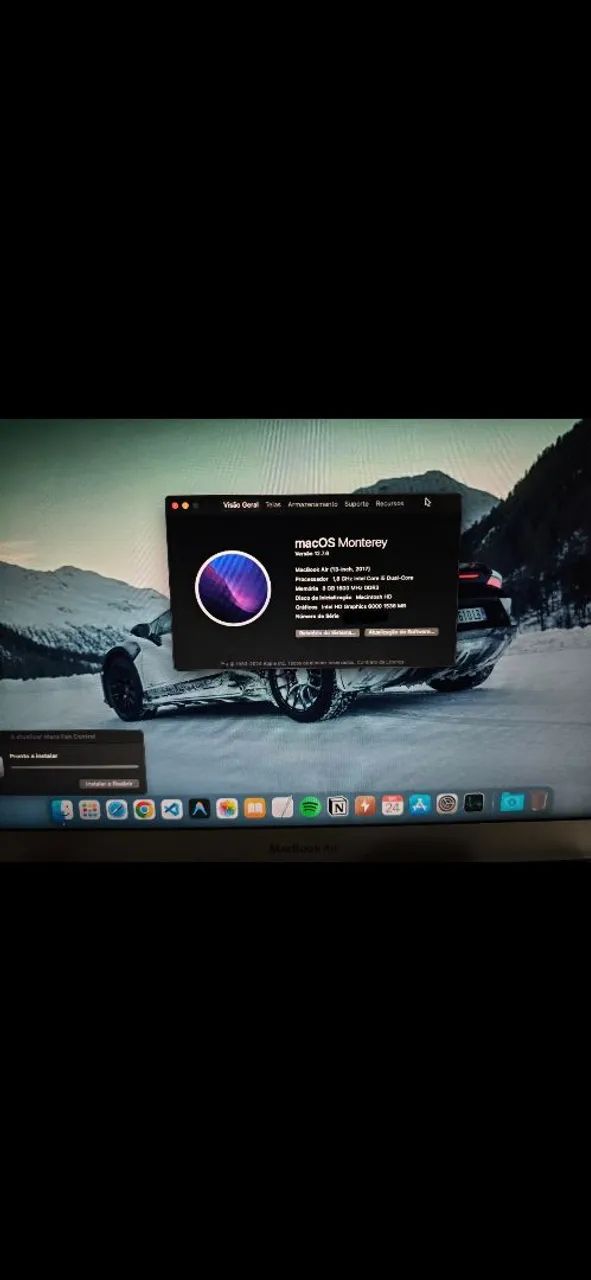Open the dark dock icon with white A
This screenshot has width=591, height=1280.
coord(200,808)
